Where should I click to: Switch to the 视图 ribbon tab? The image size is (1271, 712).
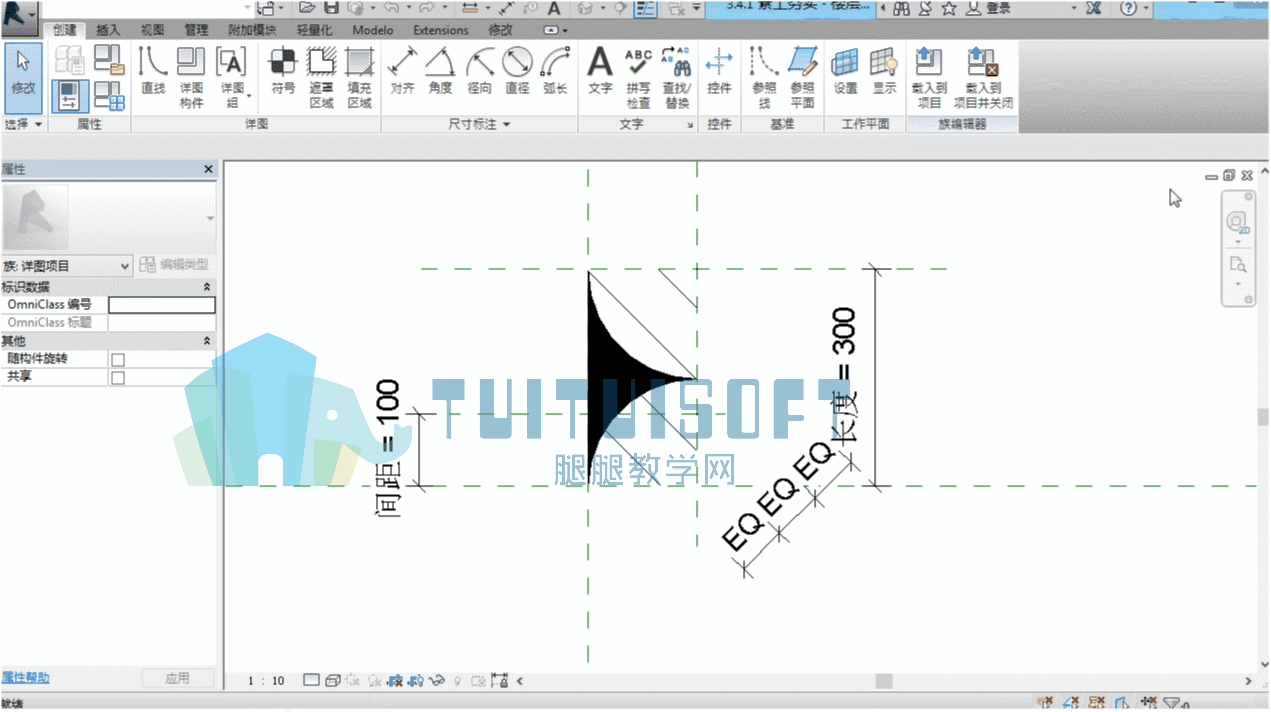(152, 30)
